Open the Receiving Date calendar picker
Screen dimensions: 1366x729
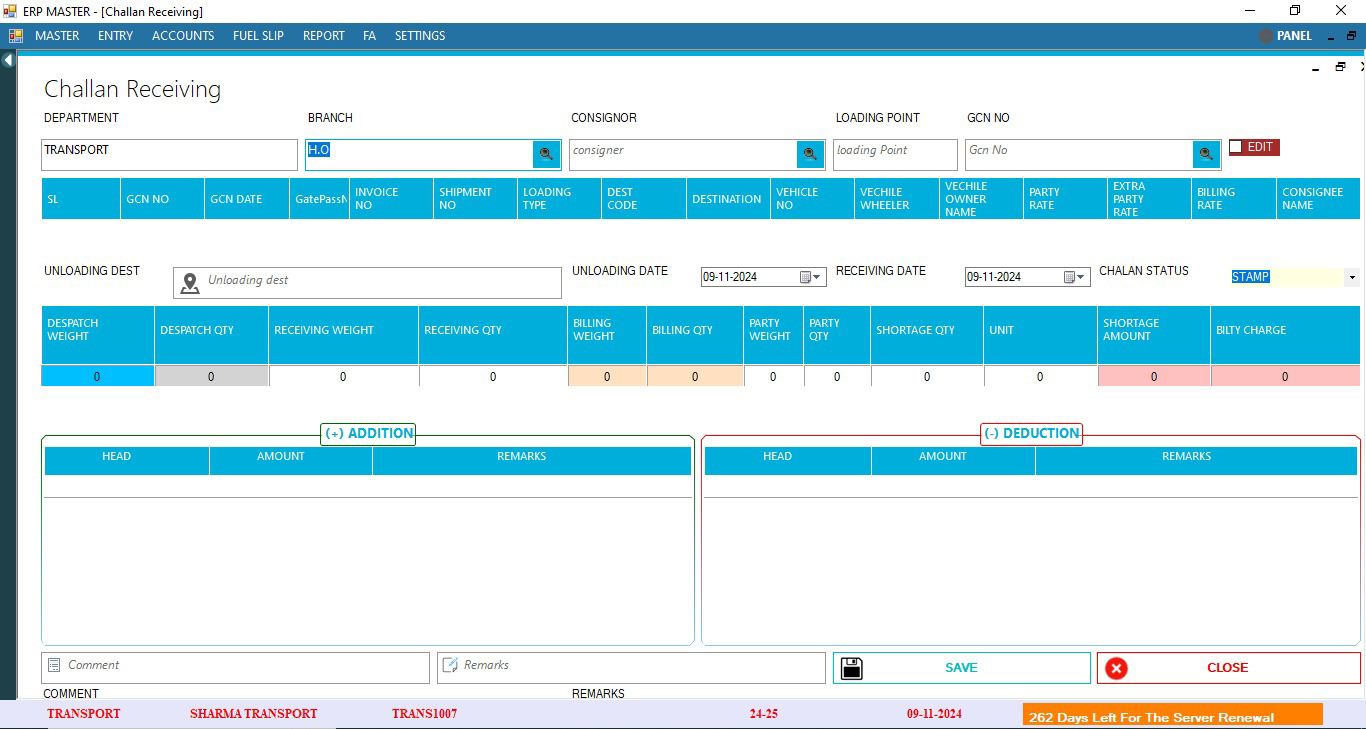pos(1075,277)
